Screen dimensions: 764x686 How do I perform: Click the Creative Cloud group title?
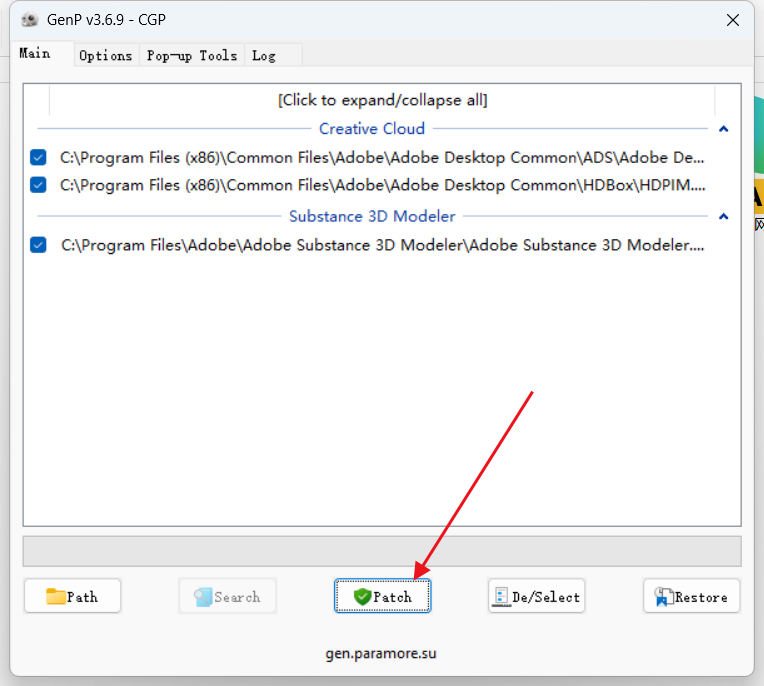click(372, 129)
